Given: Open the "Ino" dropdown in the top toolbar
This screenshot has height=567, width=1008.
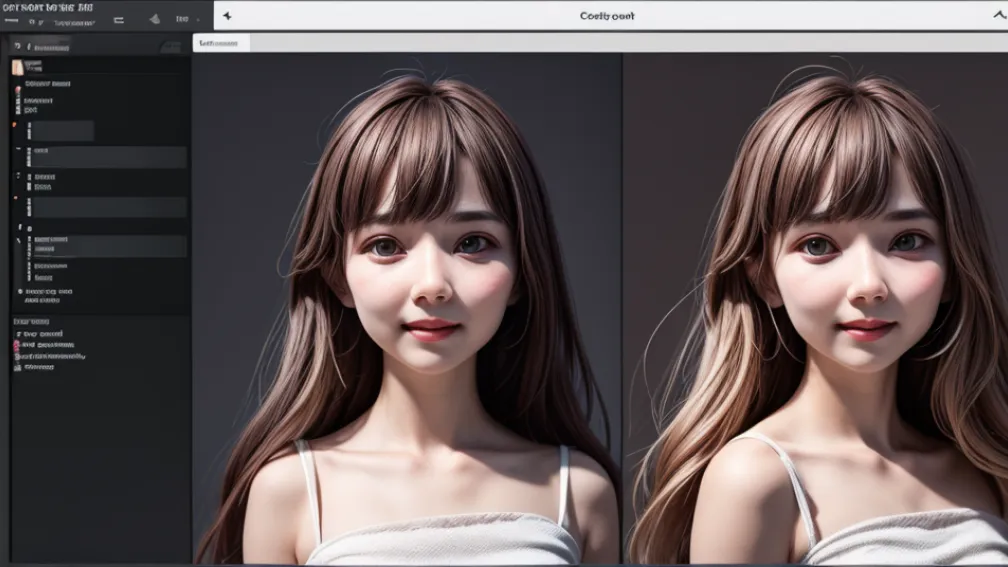Looking at the screenshot, I should coord(187,19).
